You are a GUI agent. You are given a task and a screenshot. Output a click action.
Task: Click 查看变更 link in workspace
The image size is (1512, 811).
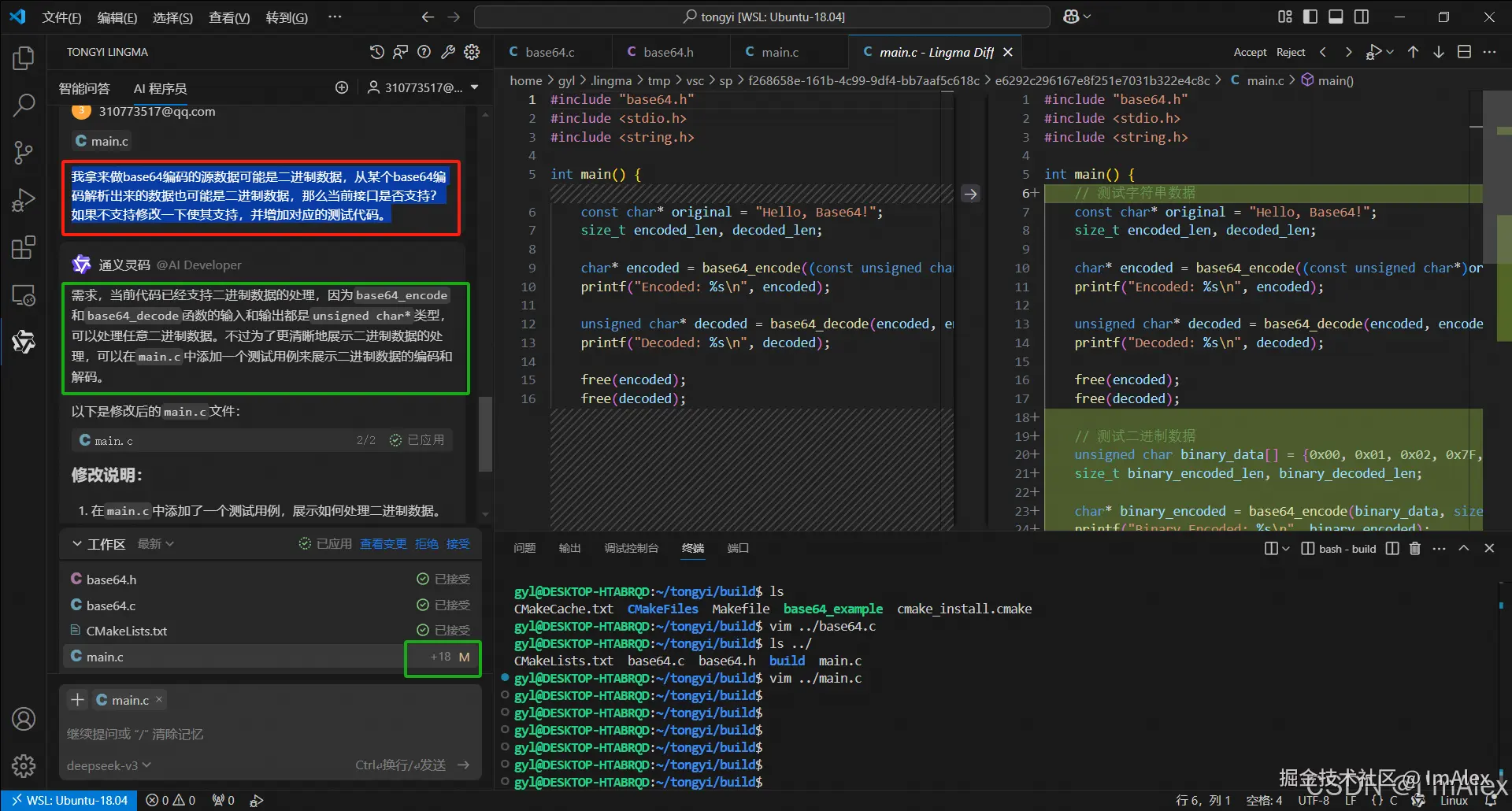tap(383, 544)
